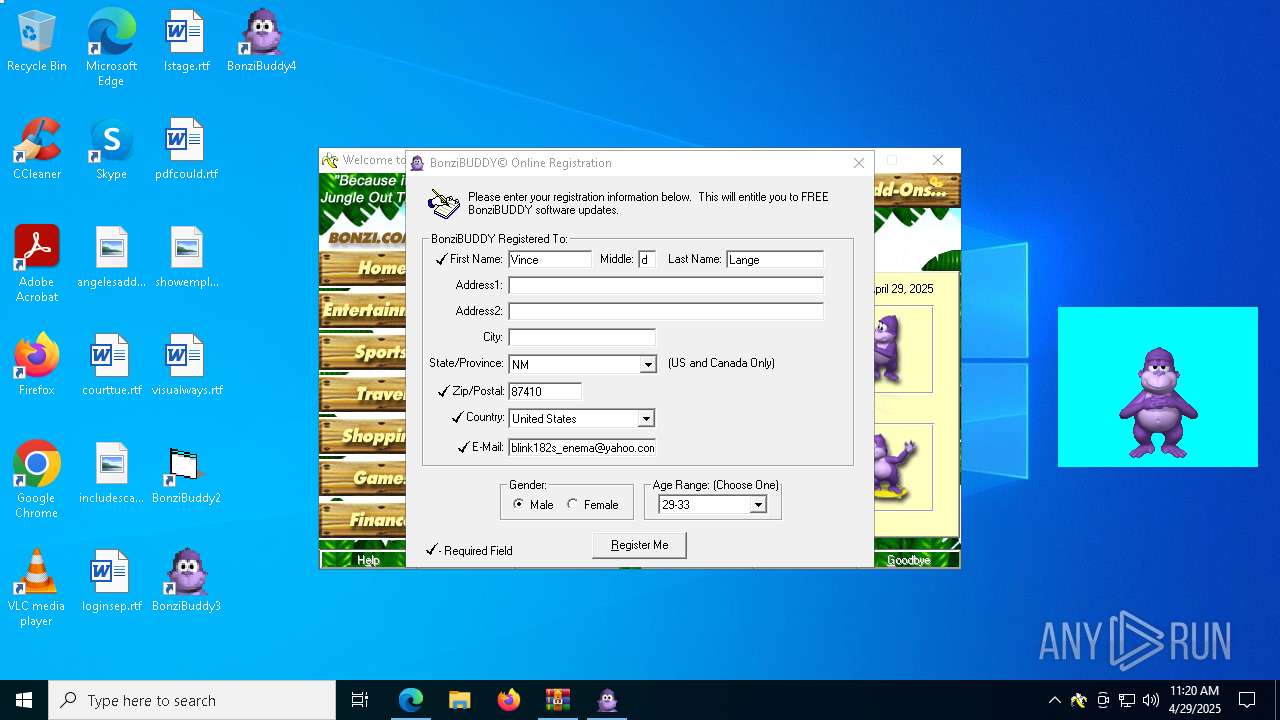Open Travel section in Welcome window
Image resolution: width=1280 pixels, height=720 pixels.
[362, 394]
